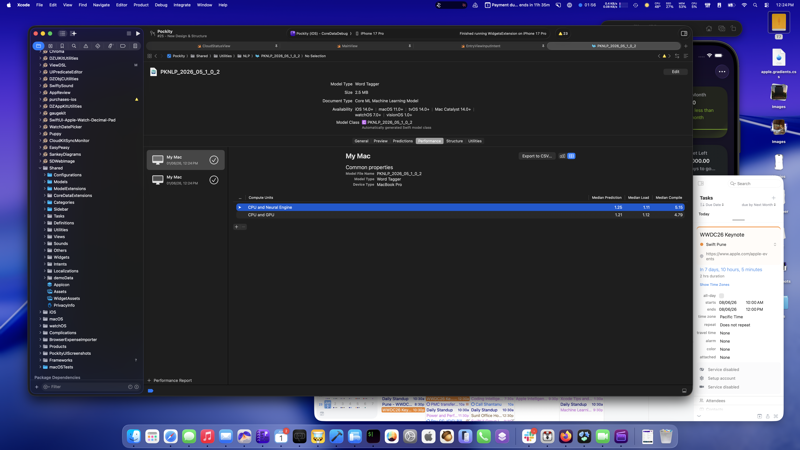This screenshot has height=450, width=800.
Task: Switch to the General tab
Action: point(361,141)
